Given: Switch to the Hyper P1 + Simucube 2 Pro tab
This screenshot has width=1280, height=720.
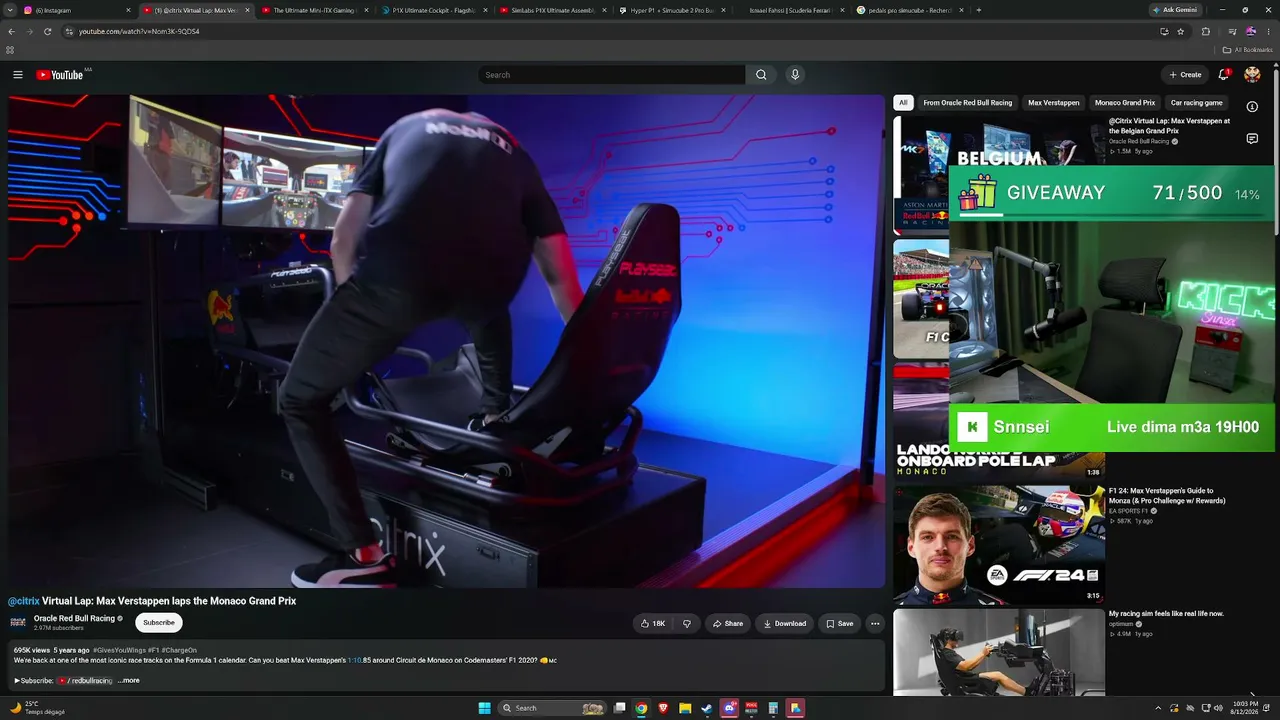Looking at the screenshot, I should pyautogui.click(x=672, y=10).
